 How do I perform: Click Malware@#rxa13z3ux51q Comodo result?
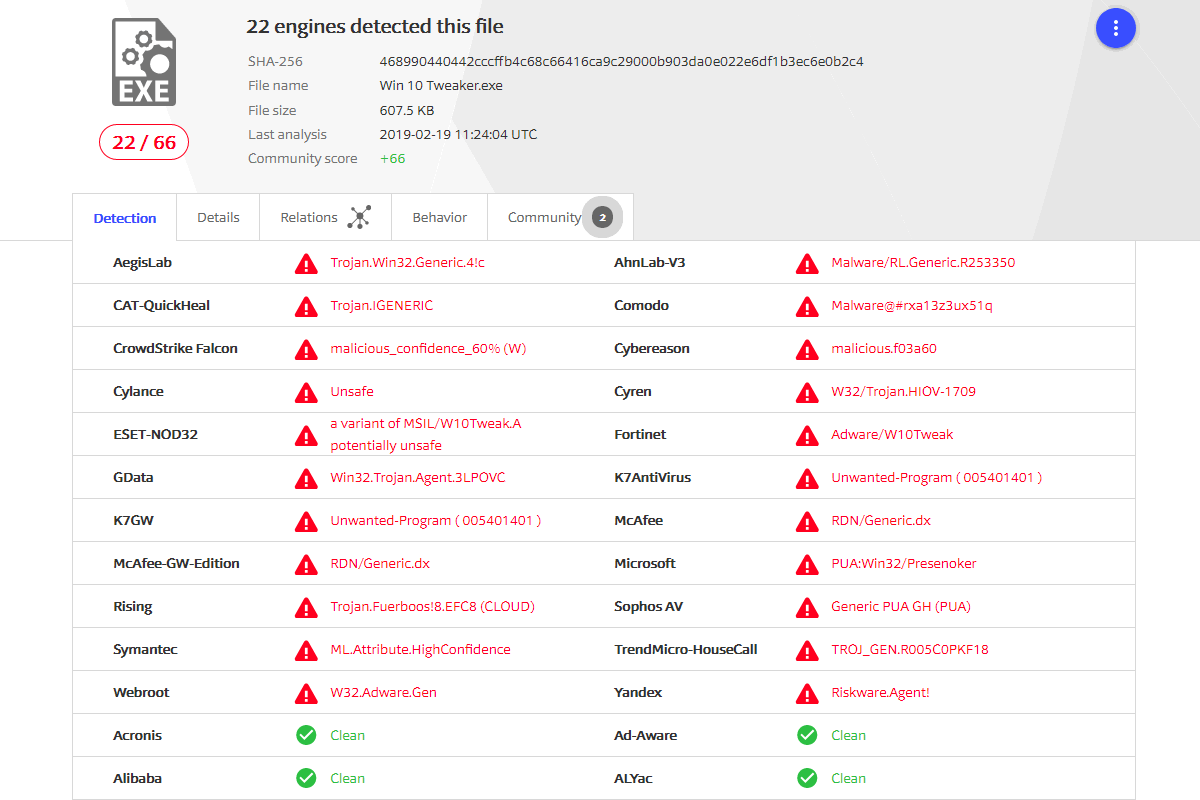[912, 306]
